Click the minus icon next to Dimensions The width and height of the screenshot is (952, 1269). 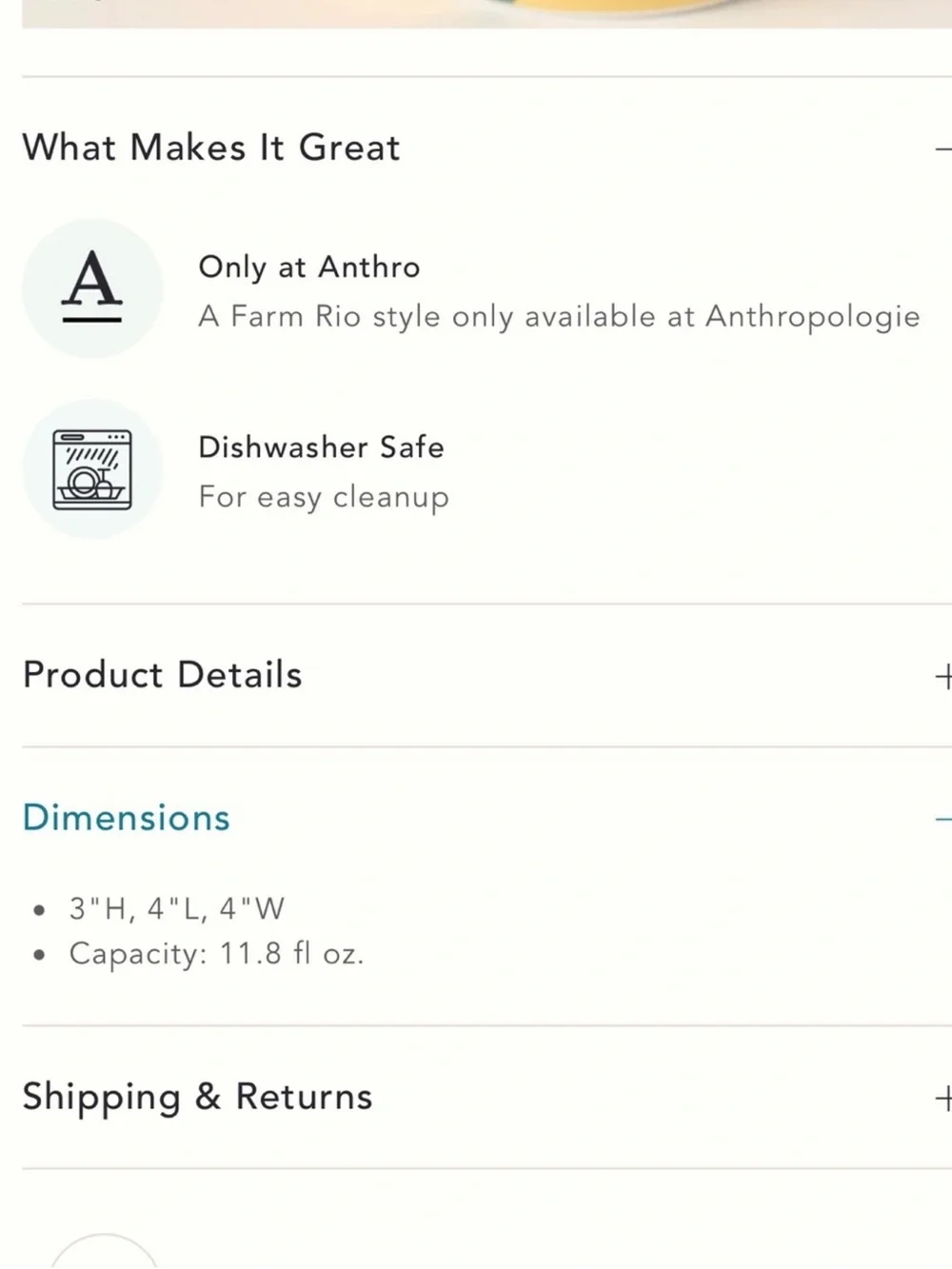(x=942, y=819)
